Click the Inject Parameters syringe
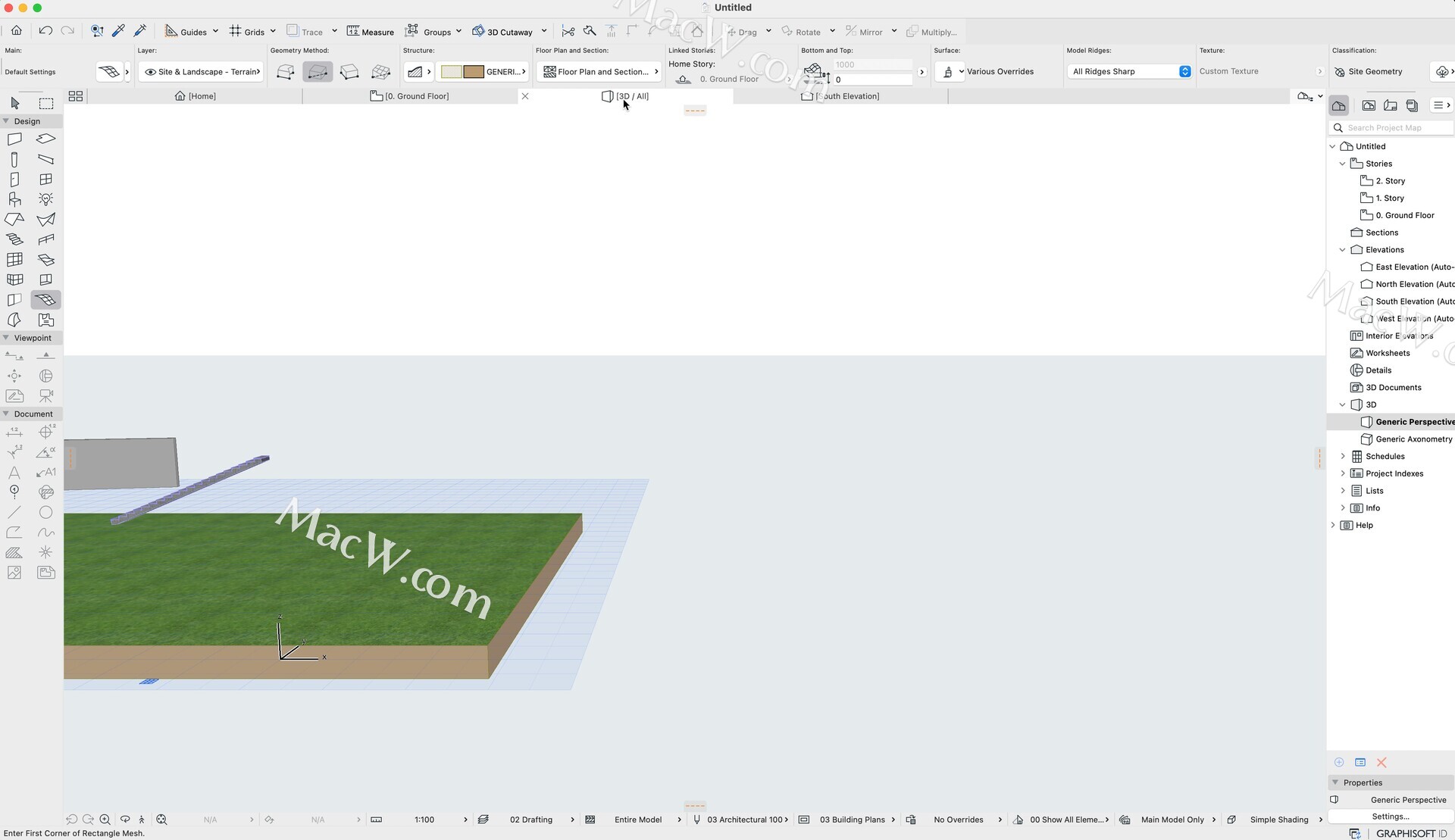1455x840 pixels. point(140,31)
